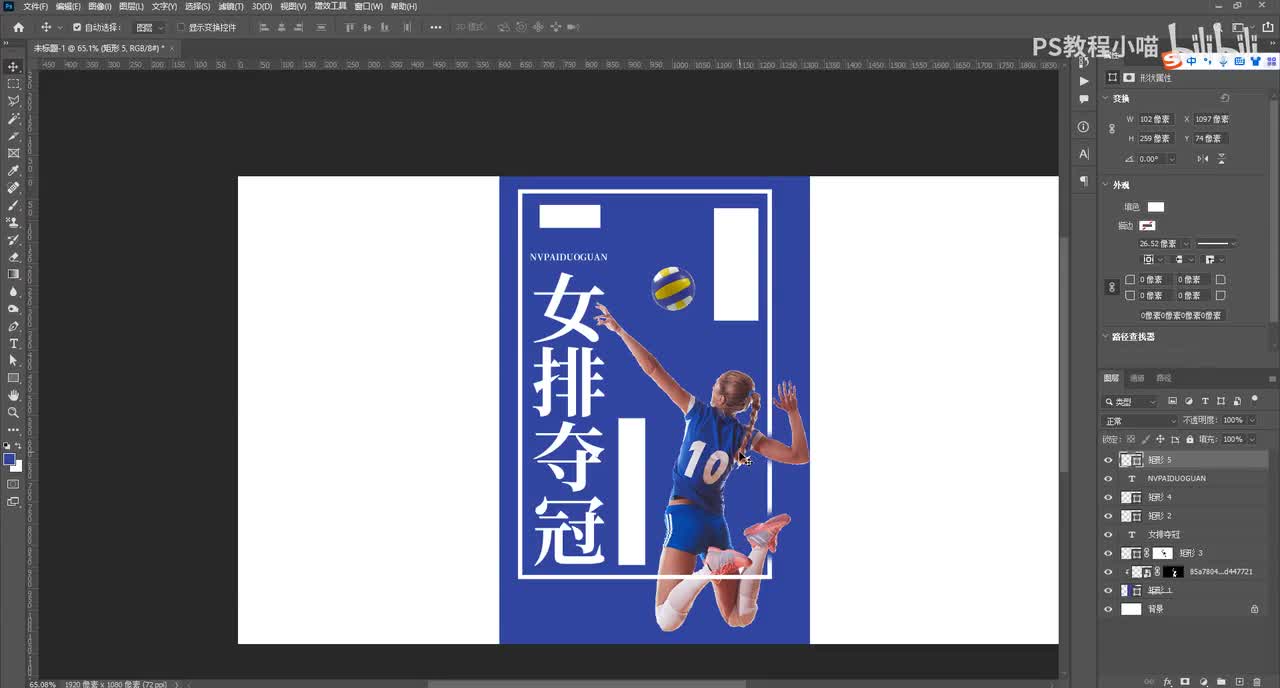Click the stroke 描边 swatch

pyautogui.click(x=1147, y=225)
